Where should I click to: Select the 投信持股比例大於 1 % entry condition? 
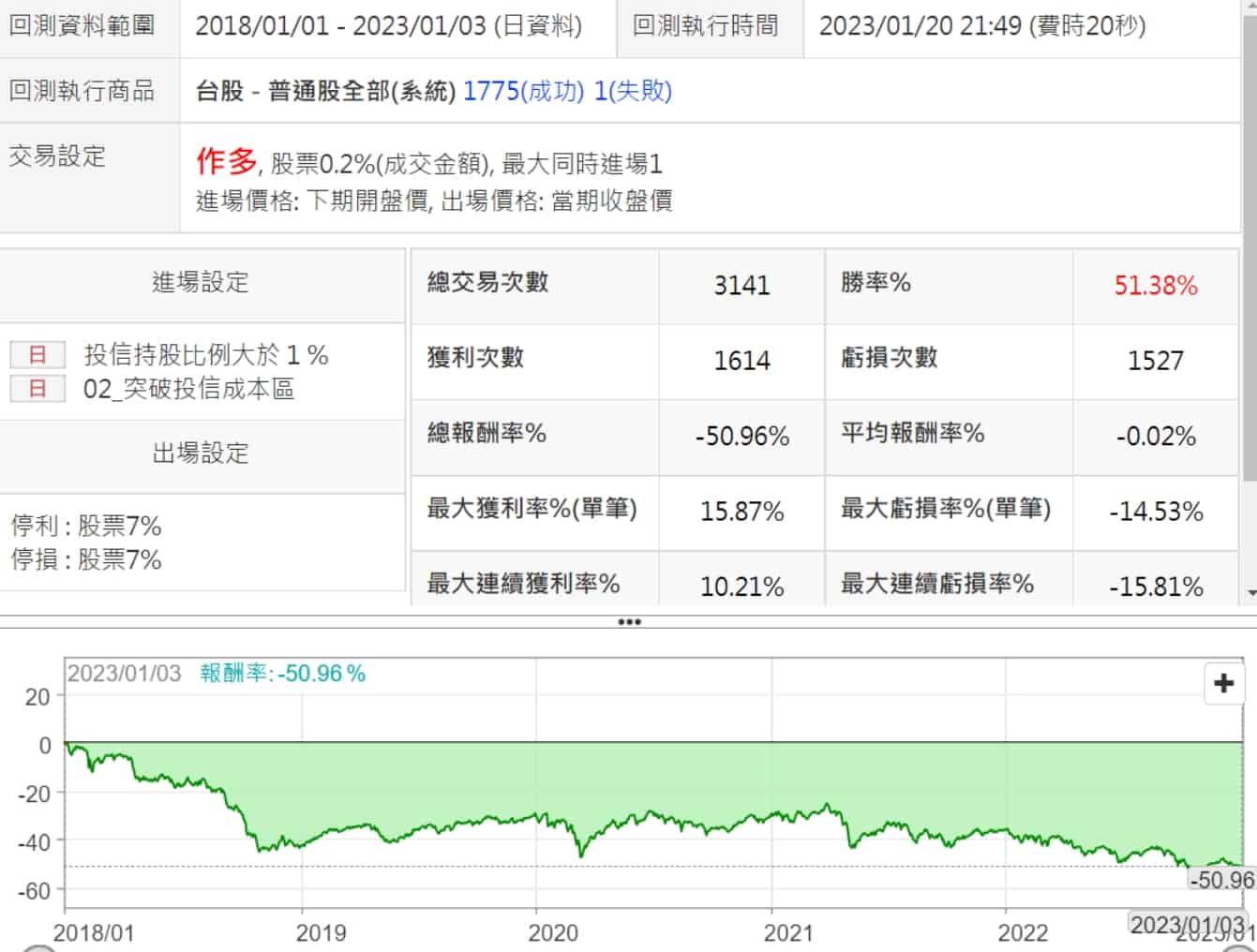tap(205, 354)
